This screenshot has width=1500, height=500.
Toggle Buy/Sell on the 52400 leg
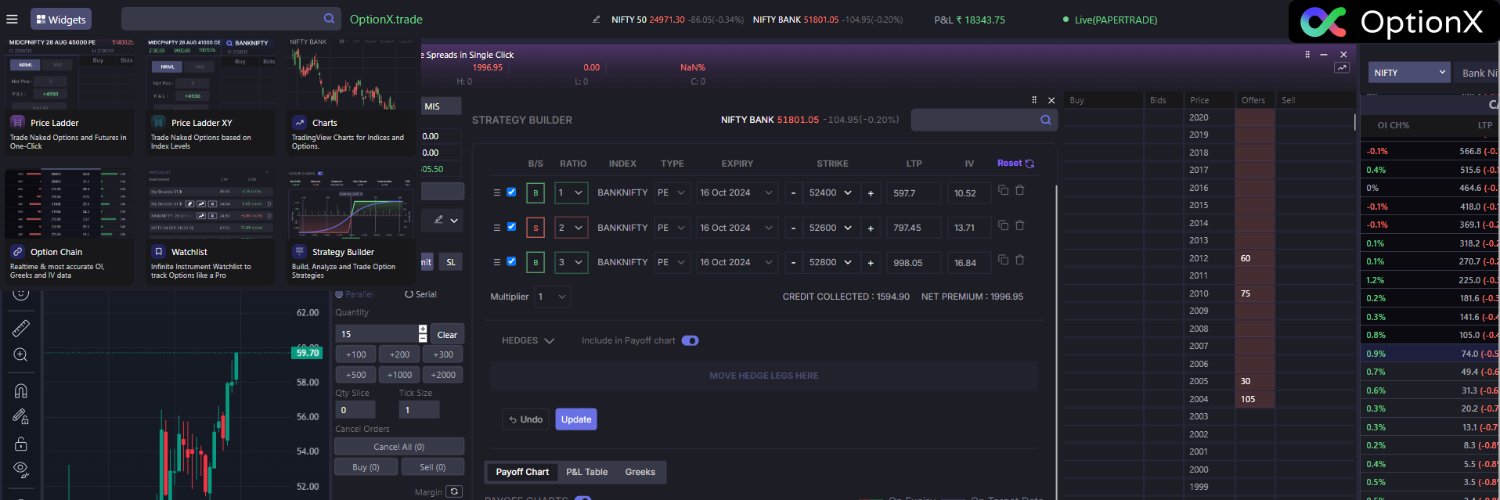click(x=535, y=192)
